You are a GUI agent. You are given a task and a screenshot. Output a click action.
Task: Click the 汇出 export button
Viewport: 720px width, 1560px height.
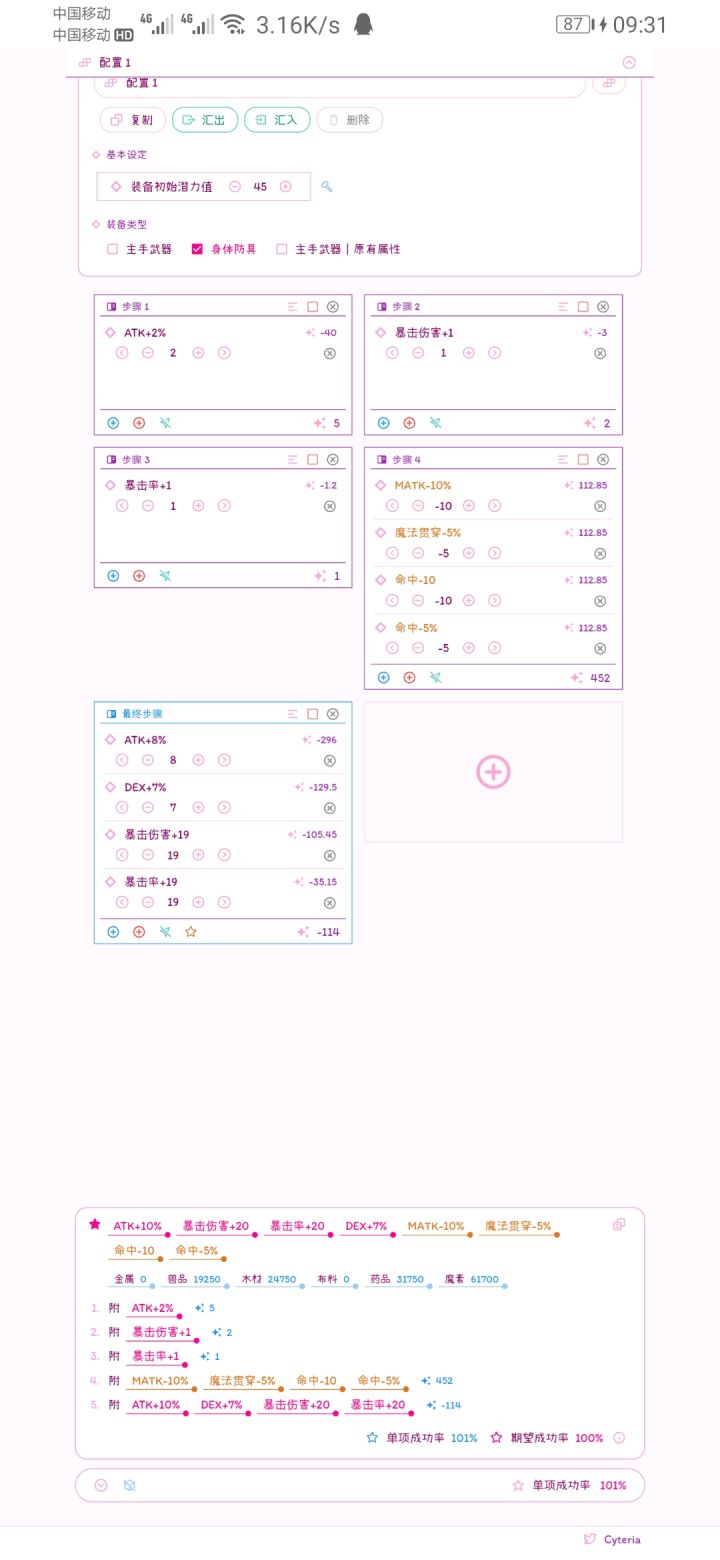[x=205, y=120]
